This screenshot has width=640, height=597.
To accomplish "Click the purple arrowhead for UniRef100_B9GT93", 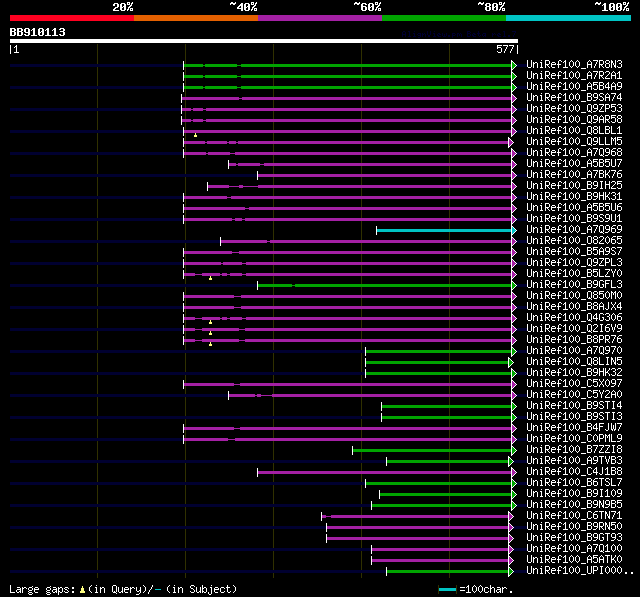I will pos(511,539).
